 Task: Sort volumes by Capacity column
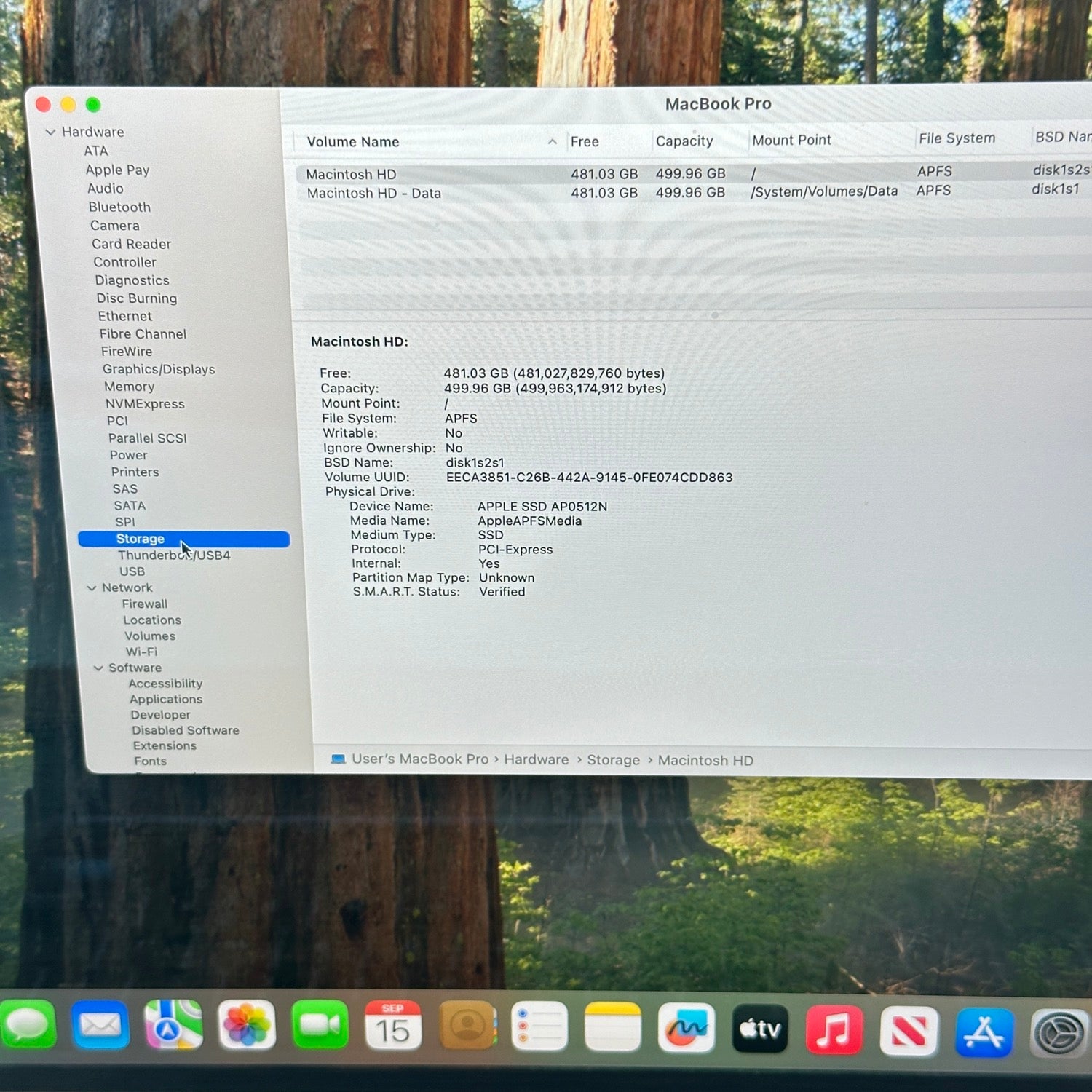pos(684,141)
